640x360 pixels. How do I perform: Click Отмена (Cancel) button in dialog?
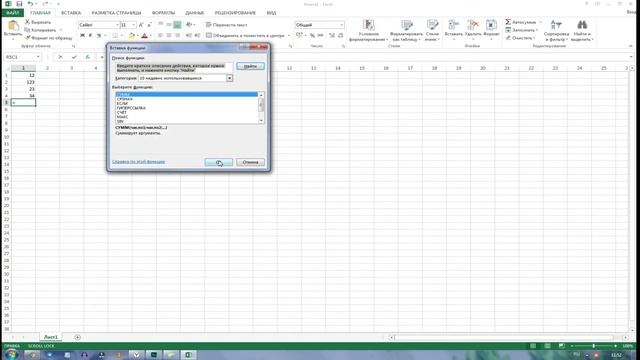coord(251,162)
